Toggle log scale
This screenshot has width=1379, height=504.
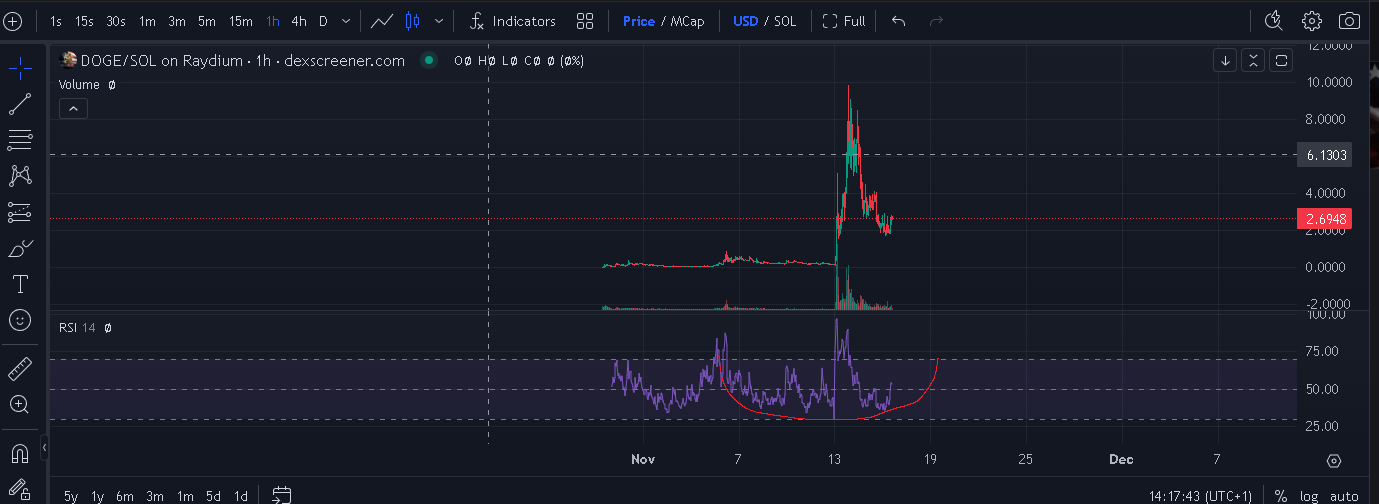1310,496
